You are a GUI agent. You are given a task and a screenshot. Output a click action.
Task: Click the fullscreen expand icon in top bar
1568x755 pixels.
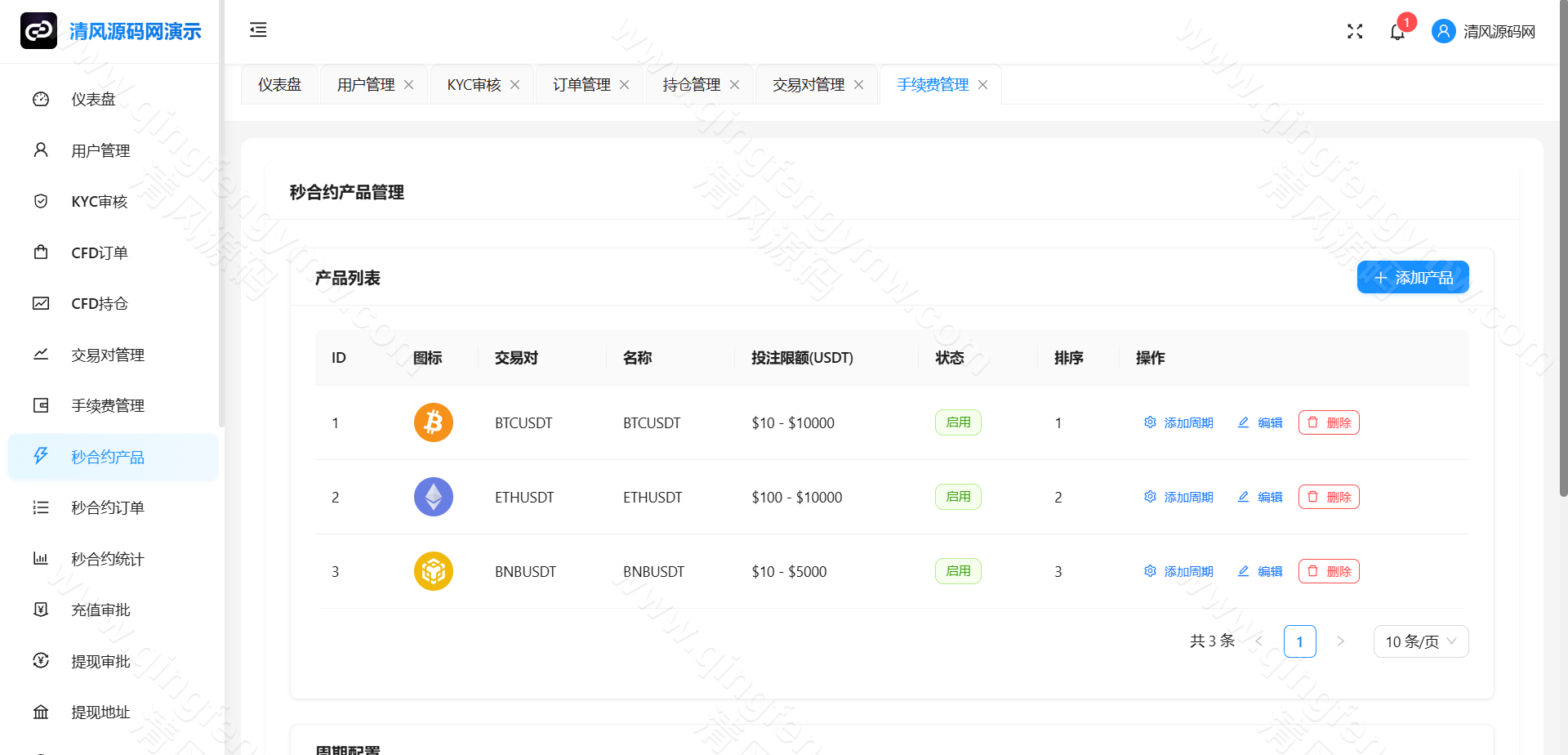1355,31
